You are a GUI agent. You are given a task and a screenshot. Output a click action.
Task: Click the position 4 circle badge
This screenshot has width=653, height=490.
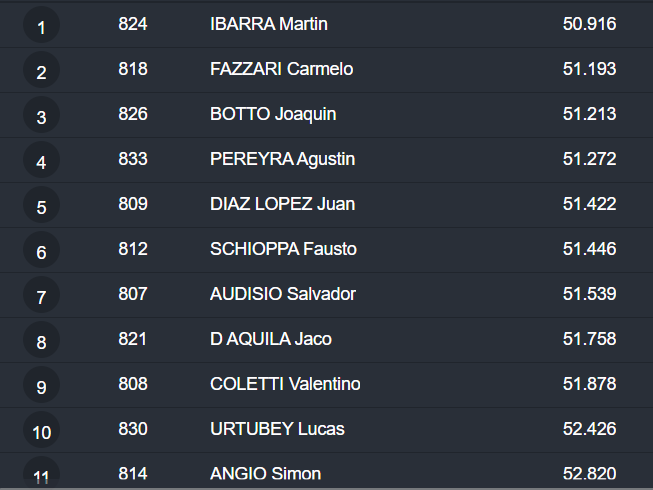(41, 161)
